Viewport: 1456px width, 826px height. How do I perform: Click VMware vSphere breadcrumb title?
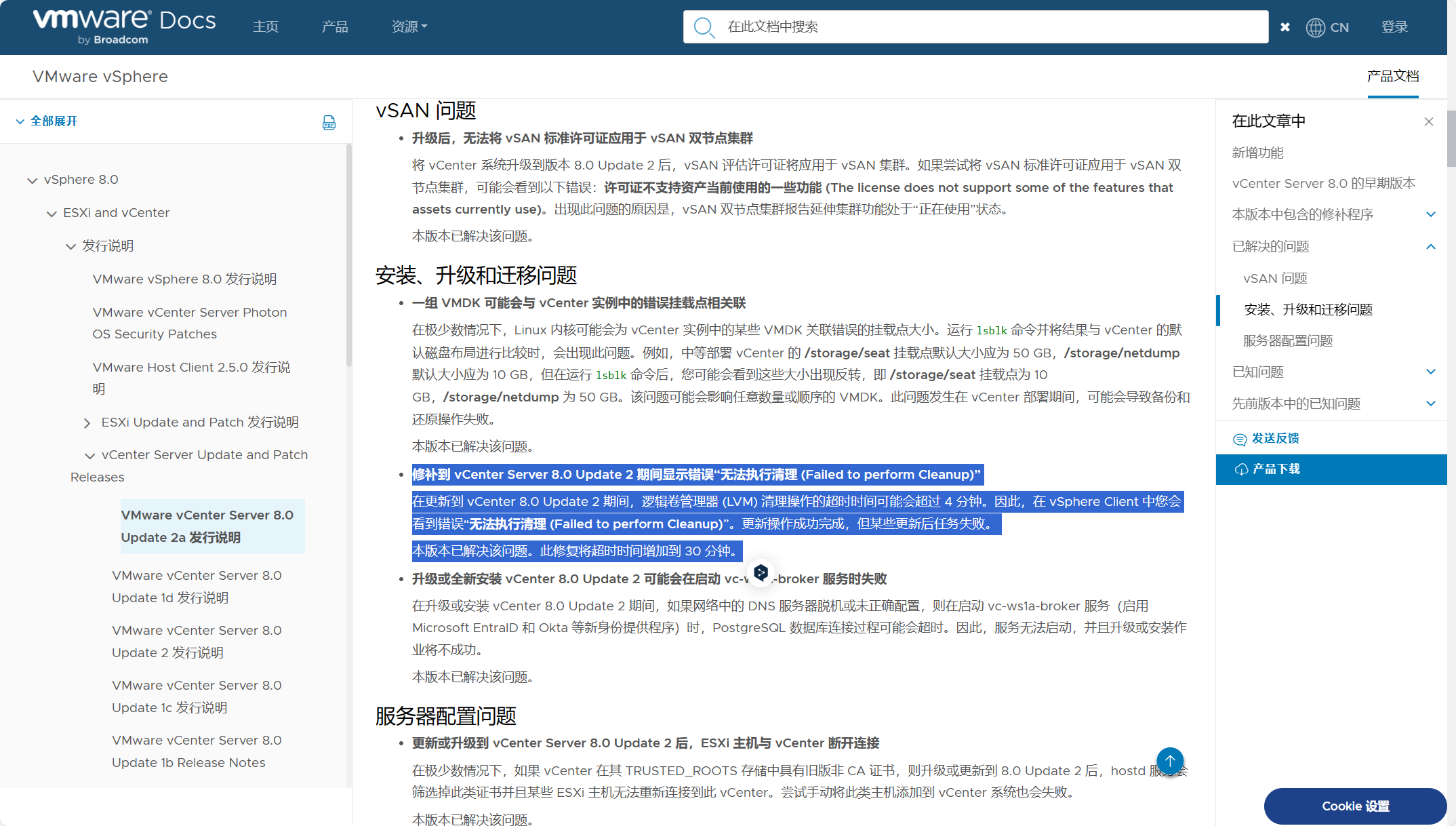pyautogui.click(x=100, y=77)
